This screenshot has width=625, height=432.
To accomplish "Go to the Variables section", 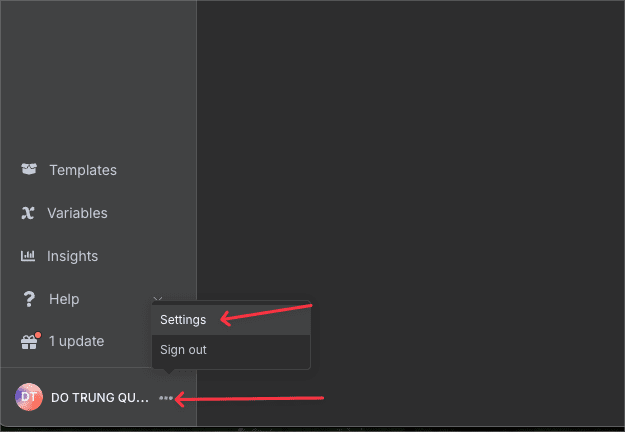I will 77,213.
